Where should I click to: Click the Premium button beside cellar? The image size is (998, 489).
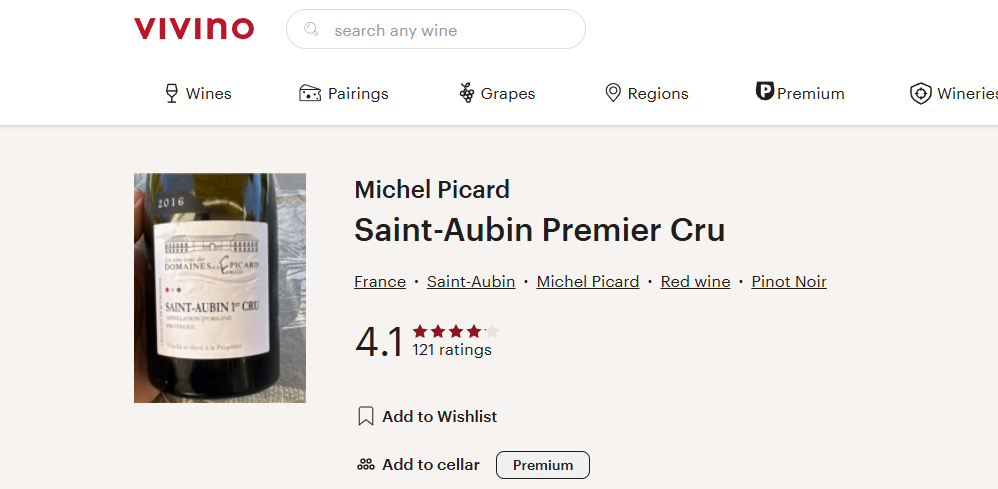543,465
